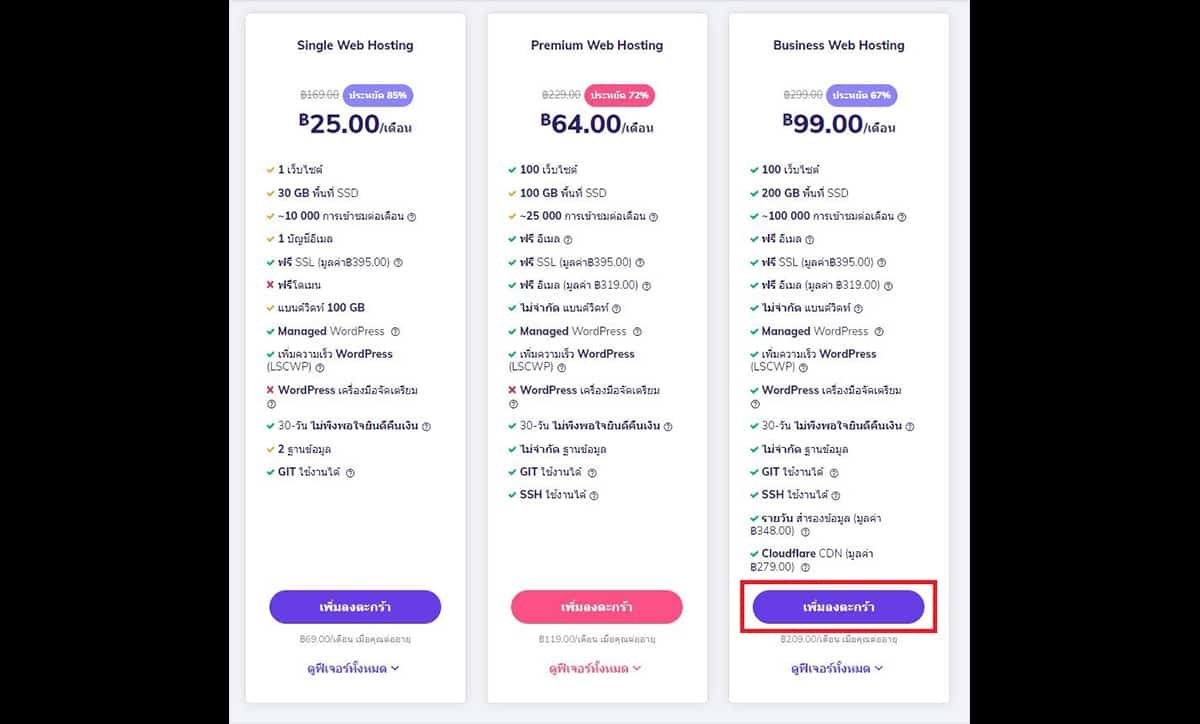Image resolution: width=1200 pixels, height=724 pixels.
Task: Expand all features under Business Web Hosting
Action: (x=838, y=668)
